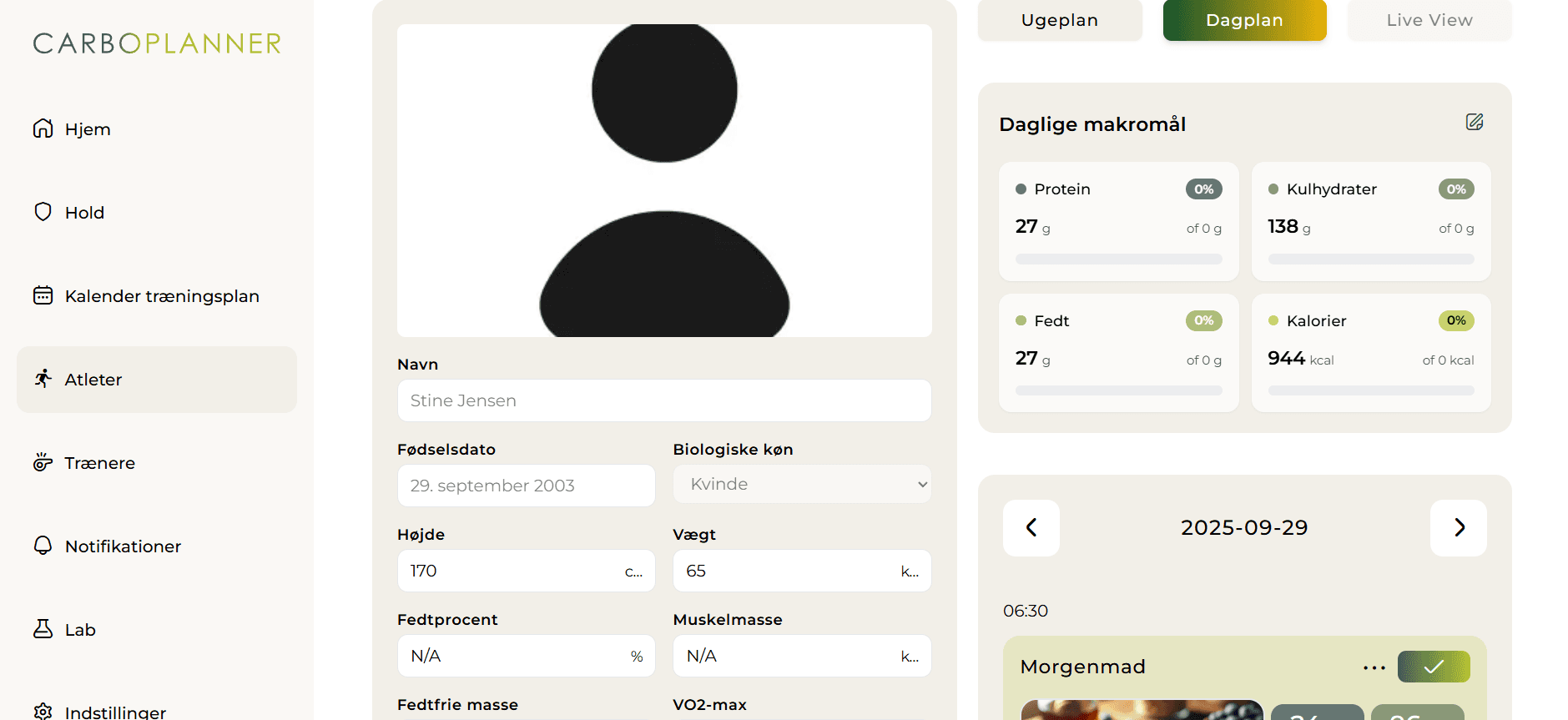1568x720 pixels.
Task: Click the Indstillinger gear icon
Action: pos(43,712)
